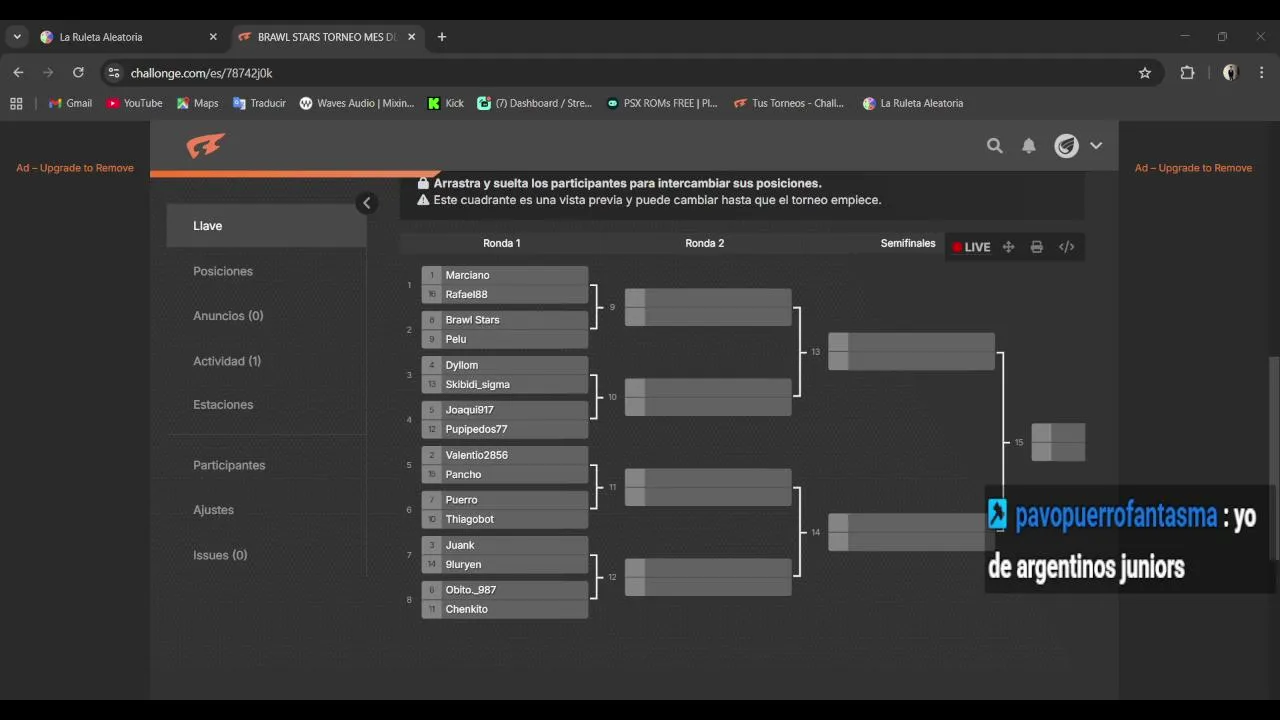The height and width of the screenshot is (720, 1280).
Task: Click the Challonge logo icon
Action: 206,146
